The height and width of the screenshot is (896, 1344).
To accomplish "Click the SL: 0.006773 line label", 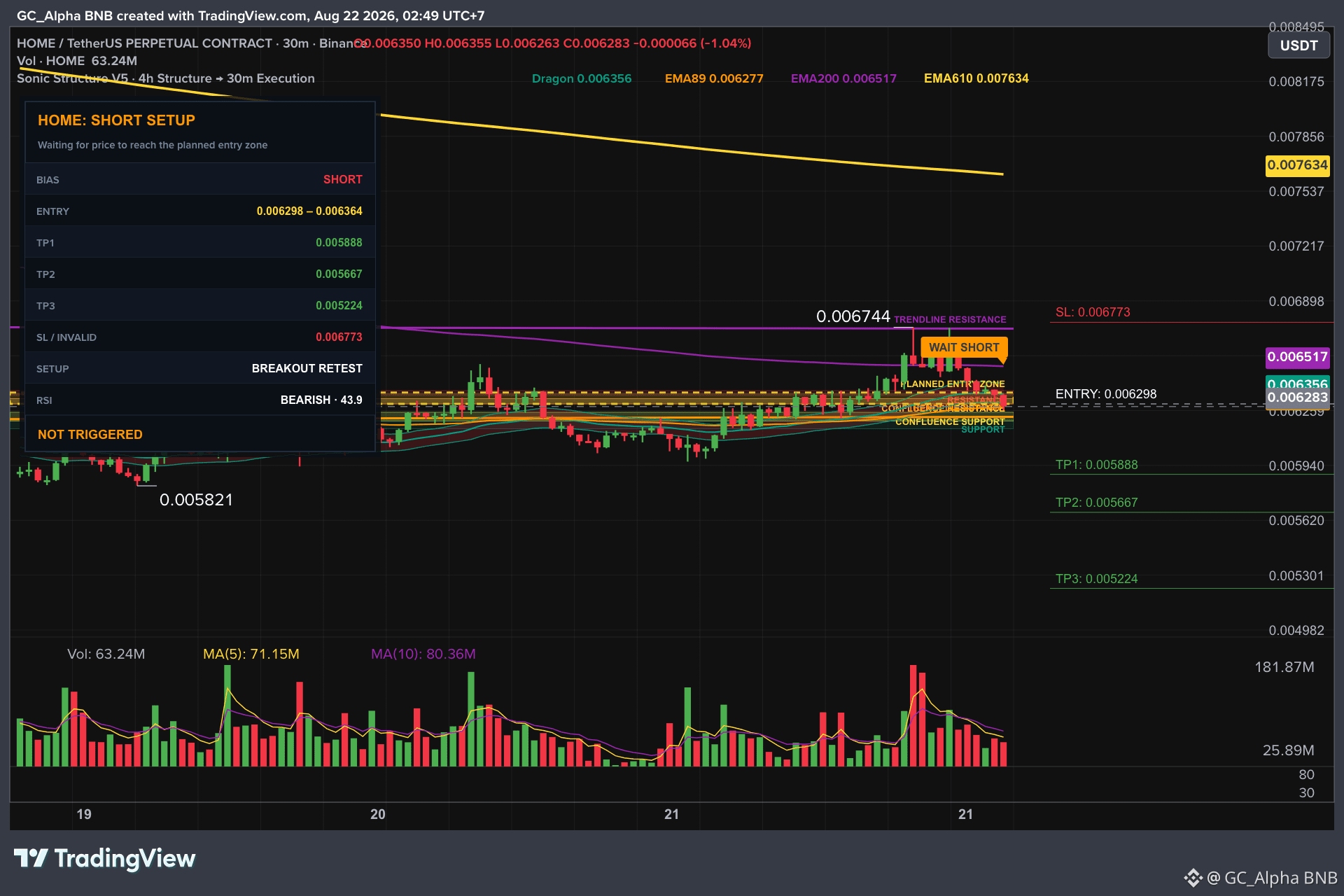I will click(x=1093, y=312).
